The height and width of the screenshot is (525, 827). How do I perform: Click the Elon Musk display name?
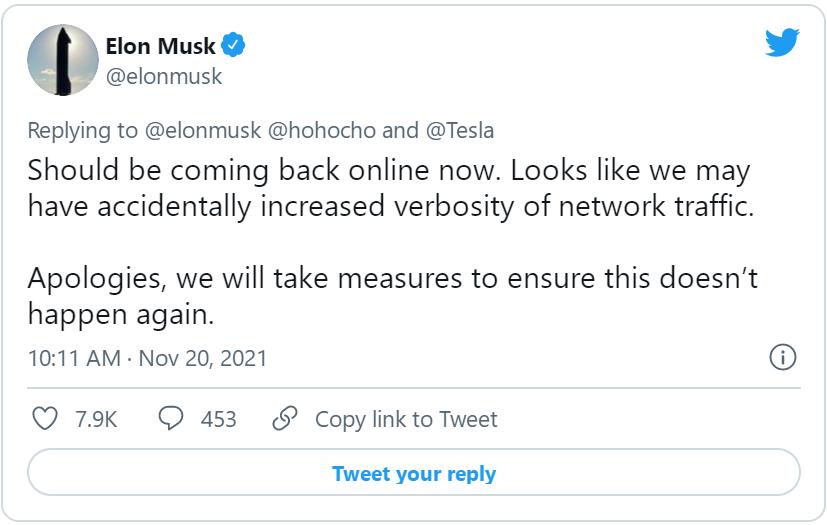click(160, 46)
